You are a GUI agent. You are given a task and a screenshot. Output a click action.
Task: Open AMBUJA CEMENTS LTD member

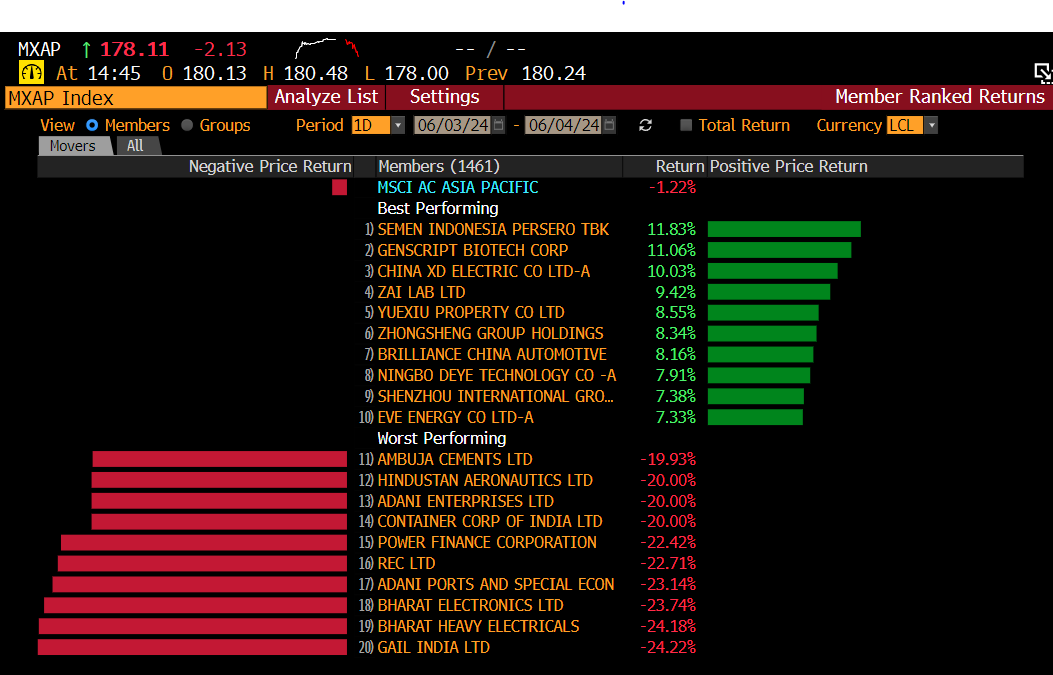[455, 459]
